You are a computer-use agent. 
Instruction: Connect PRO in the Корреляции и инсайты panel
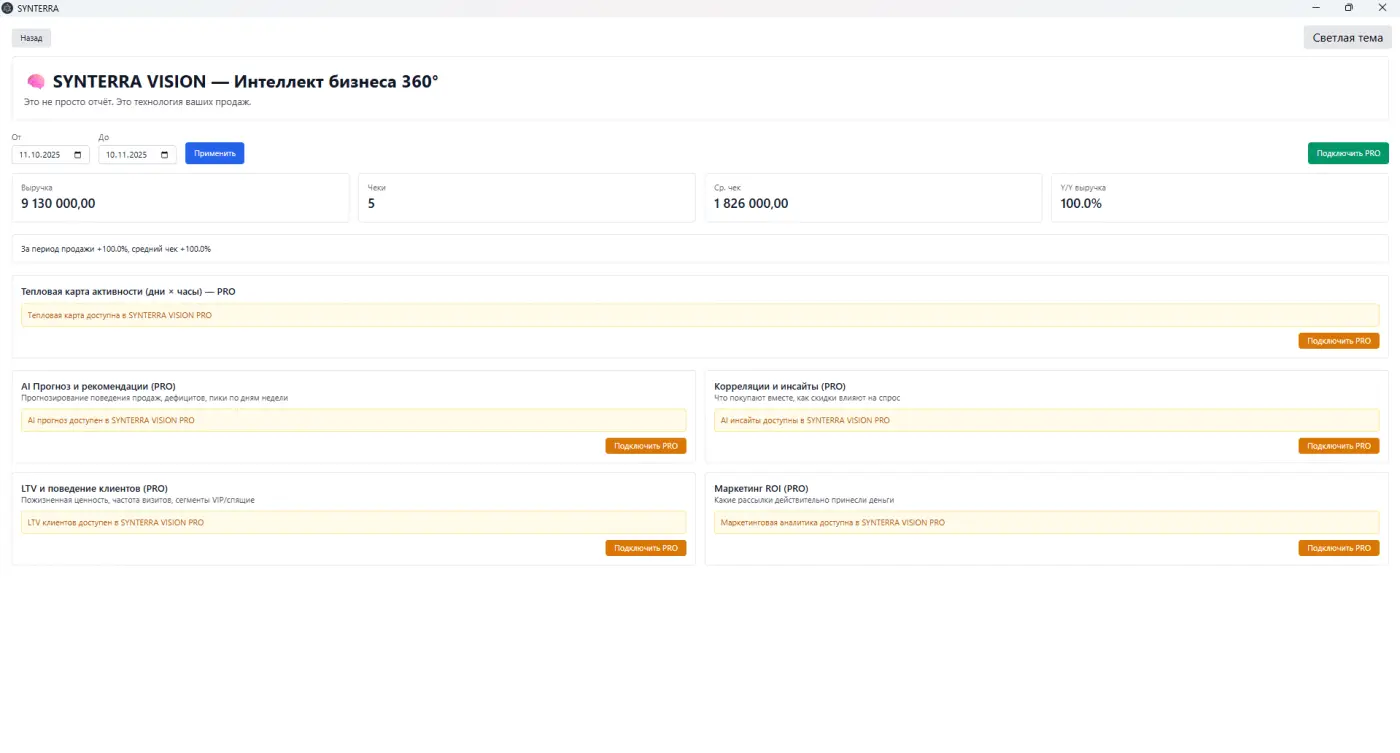click(1338, 446)
